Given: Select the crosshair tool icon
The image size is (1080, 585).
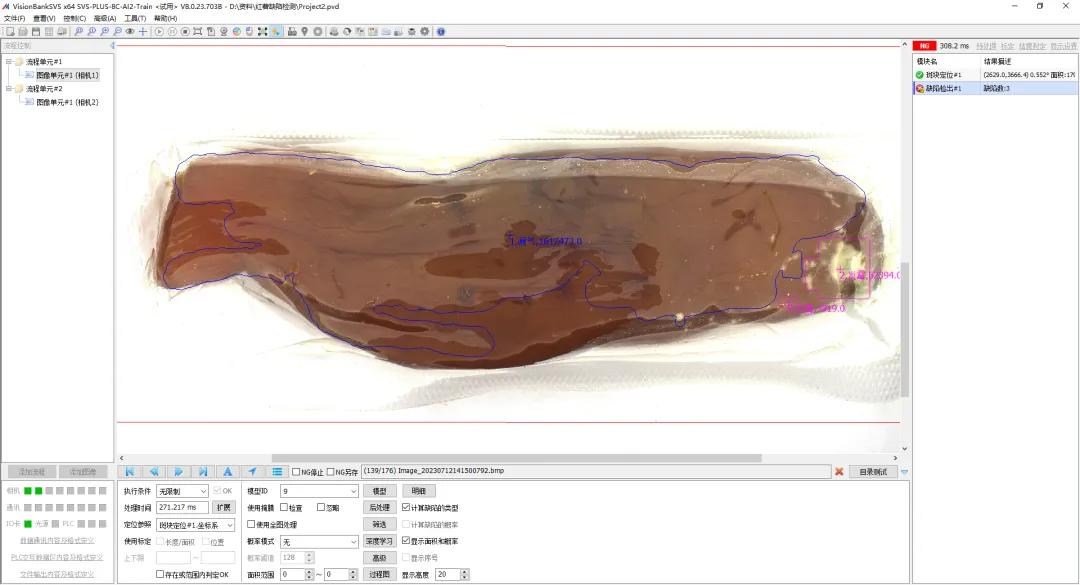Looking at the screenshot, I should tap(143, 32).
